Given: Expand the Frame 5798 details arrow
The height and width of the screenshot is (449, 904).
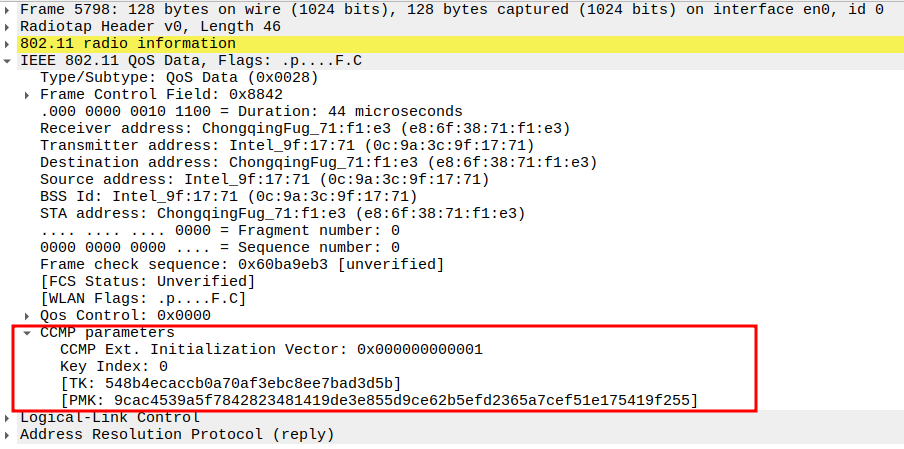Looking at the screenshot, I should point(9,9).
